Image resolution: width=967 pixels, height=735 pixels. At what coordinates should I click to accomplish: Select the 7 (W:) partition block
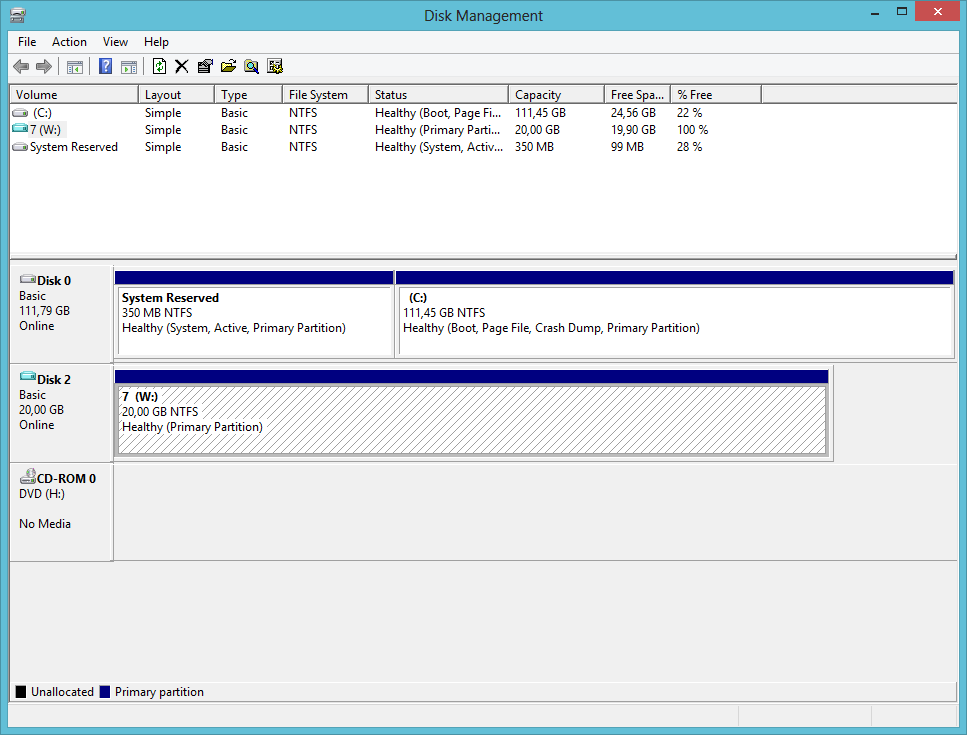point(471,420)
